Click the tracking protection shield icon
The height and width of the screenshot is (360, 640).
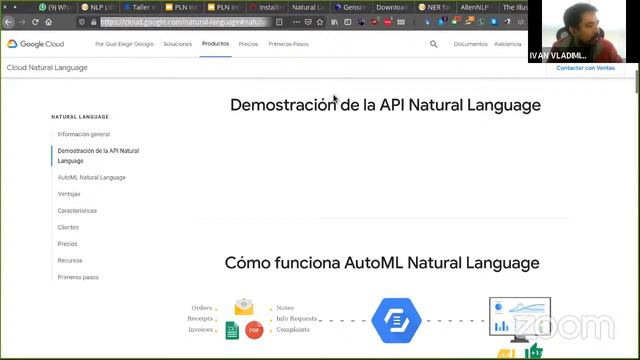tap(82, 22)
